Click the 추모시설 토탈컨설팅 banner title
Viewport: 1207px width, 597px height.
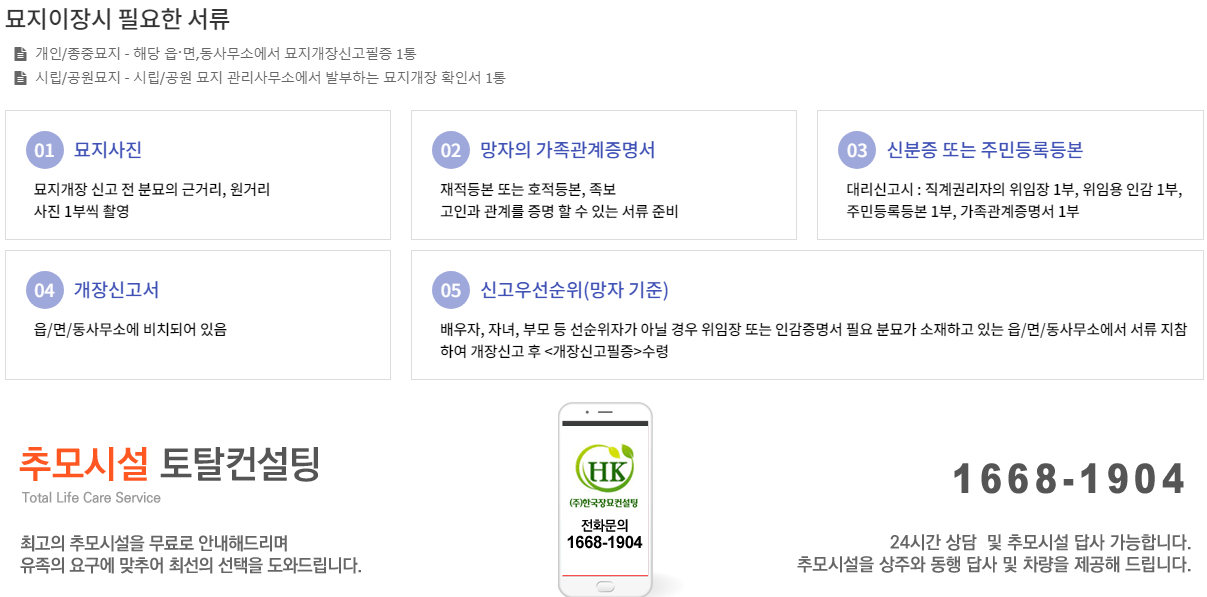[x=170, y=462]
